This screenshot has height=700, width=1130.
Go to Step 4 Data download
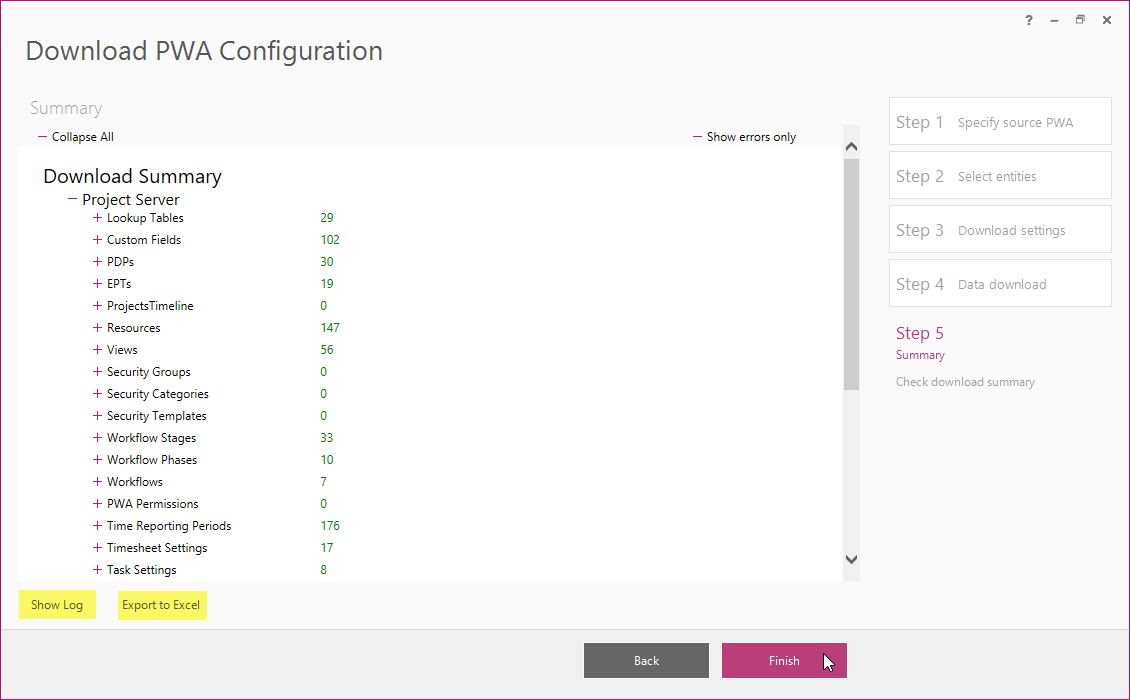pos(1000,283)
